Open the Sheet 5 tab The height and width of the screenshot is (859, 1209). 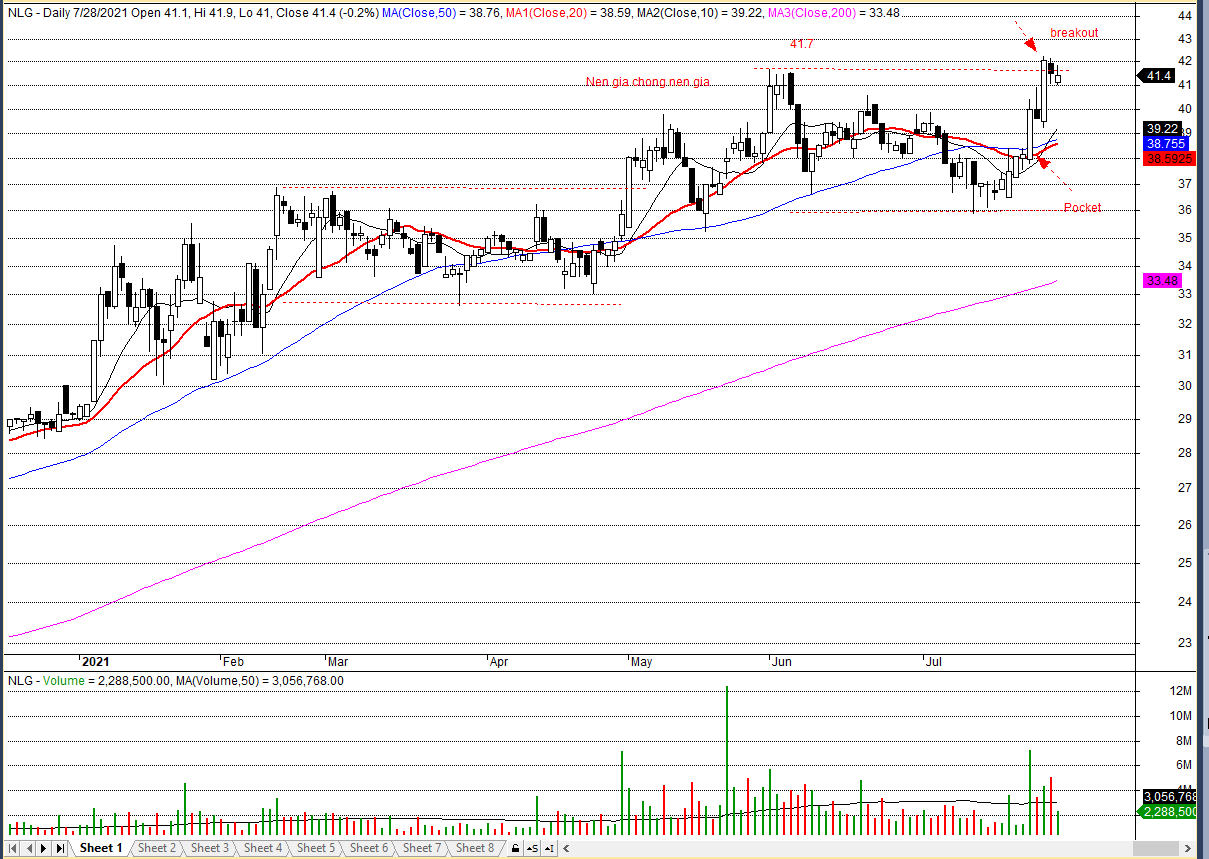(316, 848)
